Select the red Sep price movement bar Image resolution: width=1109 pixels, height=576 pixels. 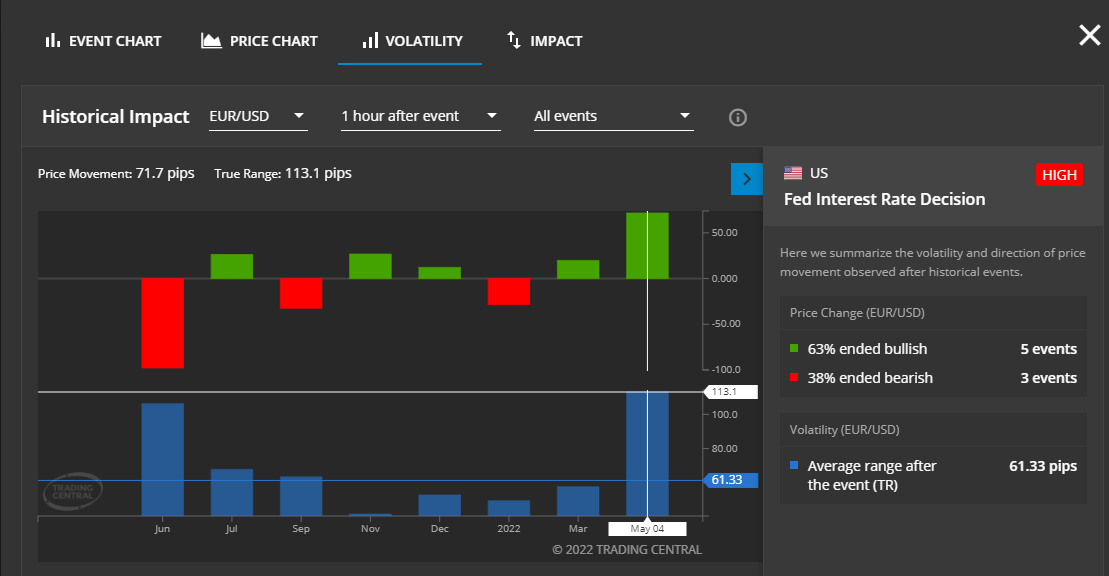click(x=301, y=293)
